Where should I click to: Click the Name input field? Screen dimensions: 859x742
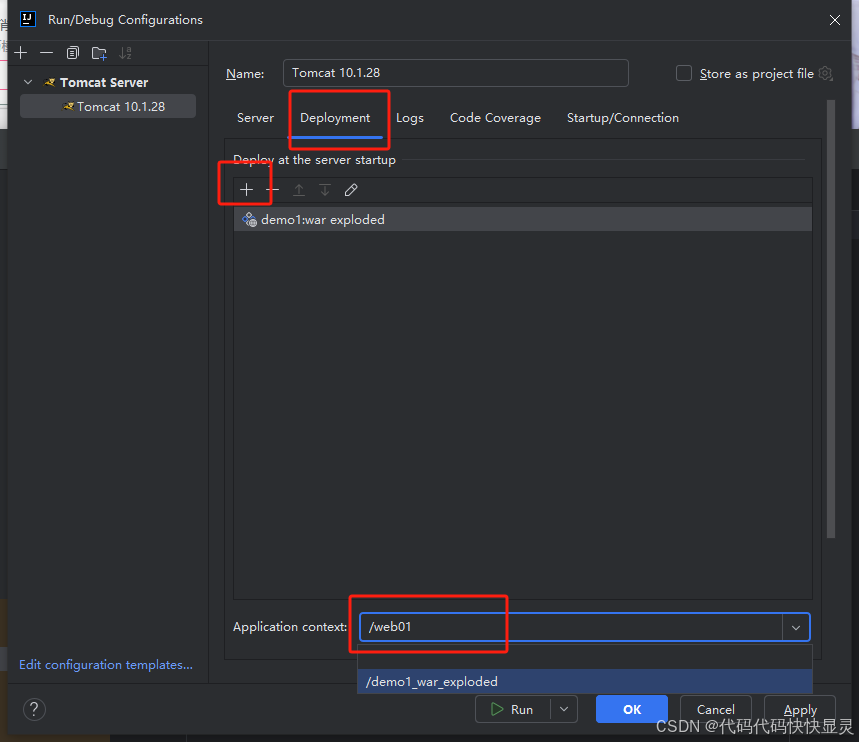click(x=455, y=73)
